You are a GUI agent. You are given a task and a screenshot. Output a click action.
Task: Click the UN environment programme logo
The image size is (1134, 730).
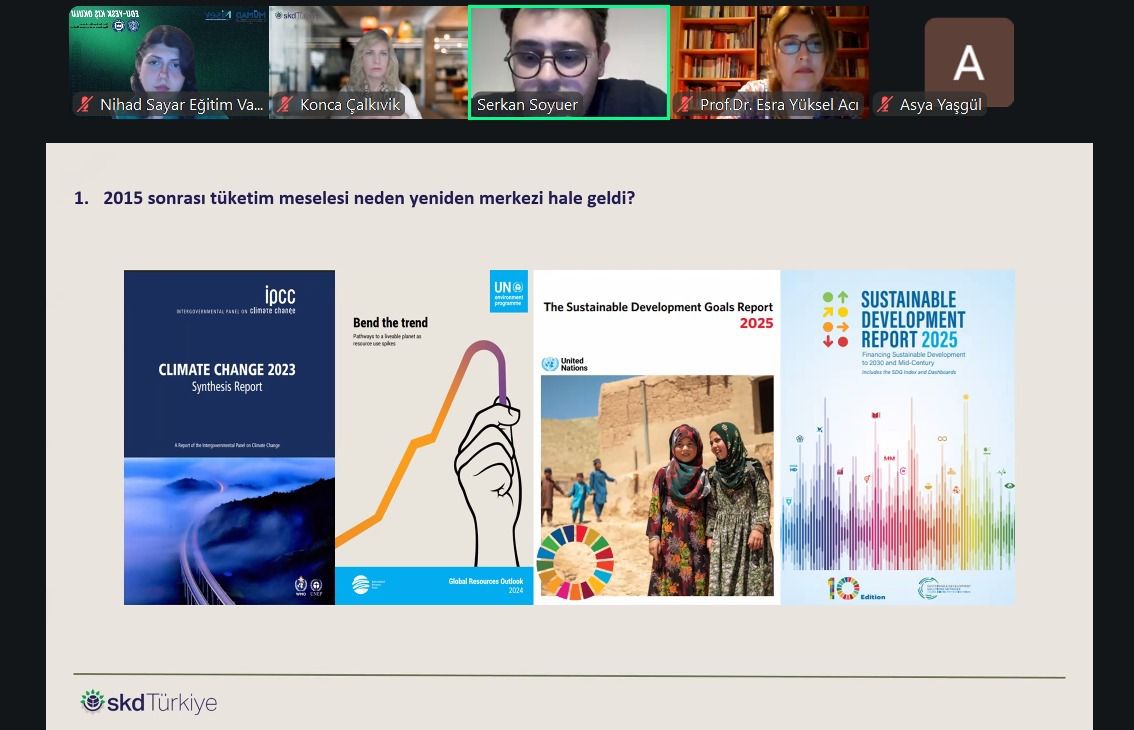point(508,292)
